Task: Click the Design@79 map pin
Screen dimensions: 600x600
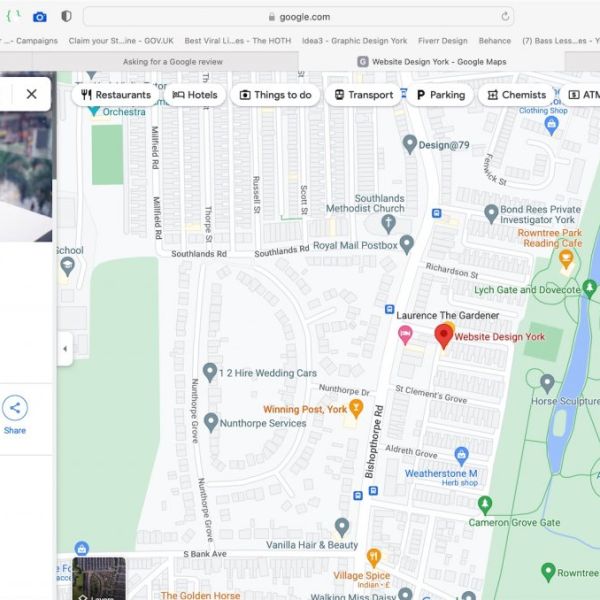Action: pos(409,144)
